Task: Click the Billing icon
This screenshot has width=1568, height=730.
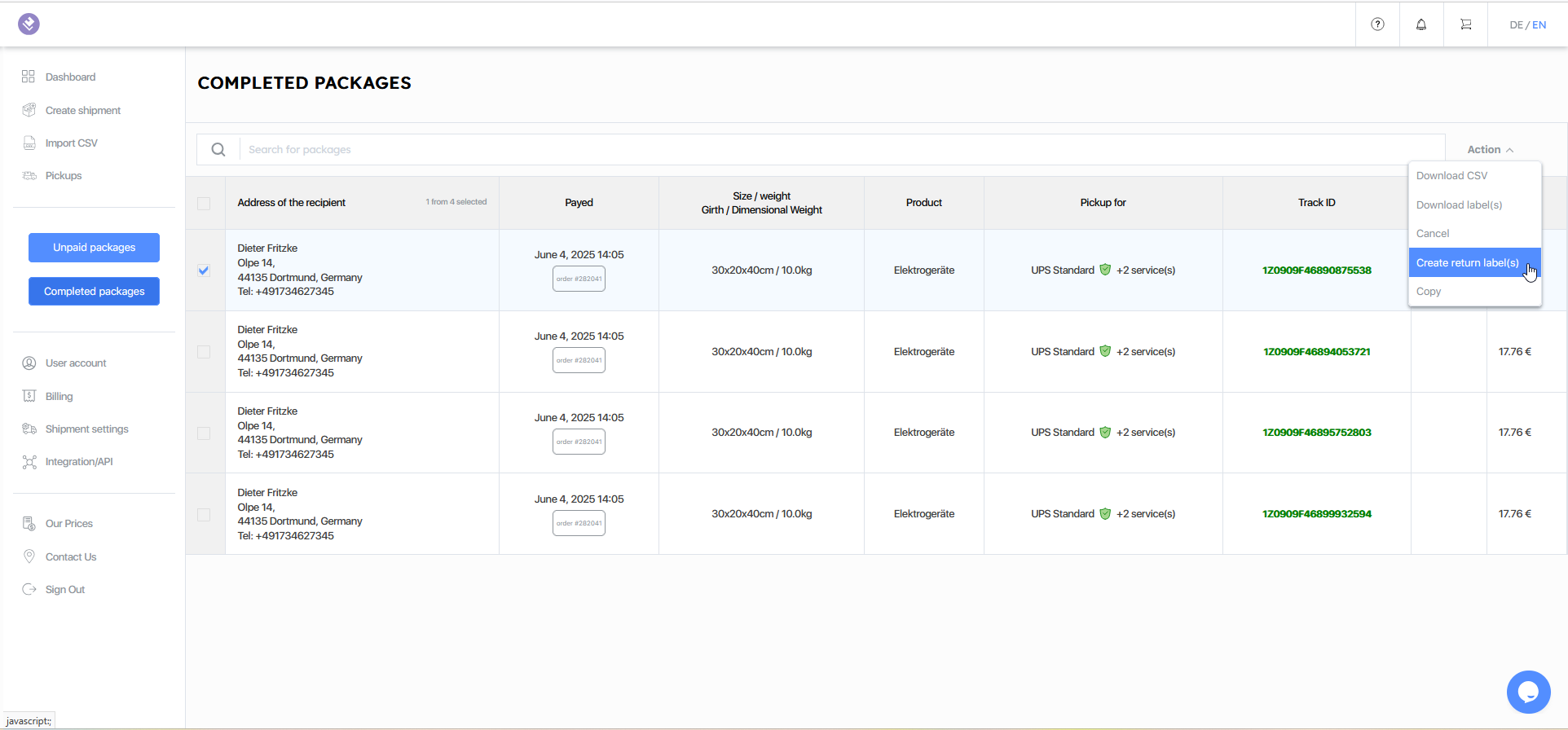Action: (x=29, y=396)
